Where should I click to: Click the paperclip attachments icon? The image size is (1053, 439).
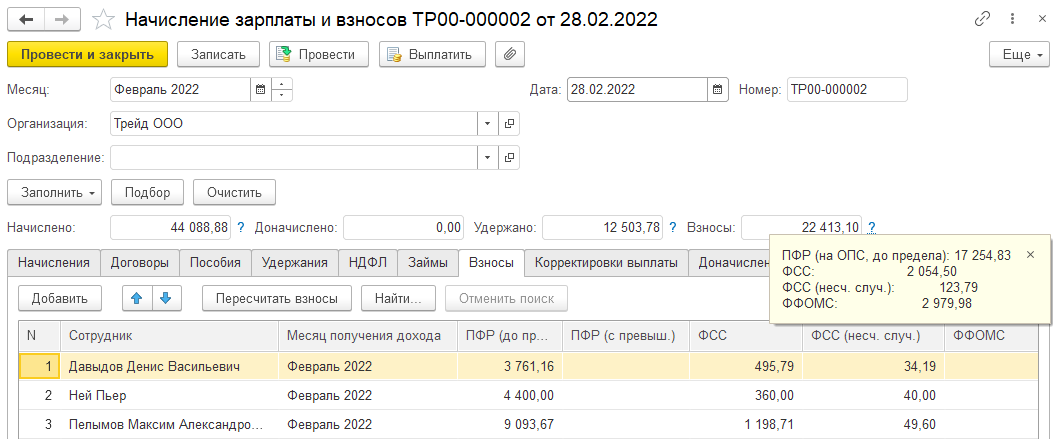tap(510, 54)
